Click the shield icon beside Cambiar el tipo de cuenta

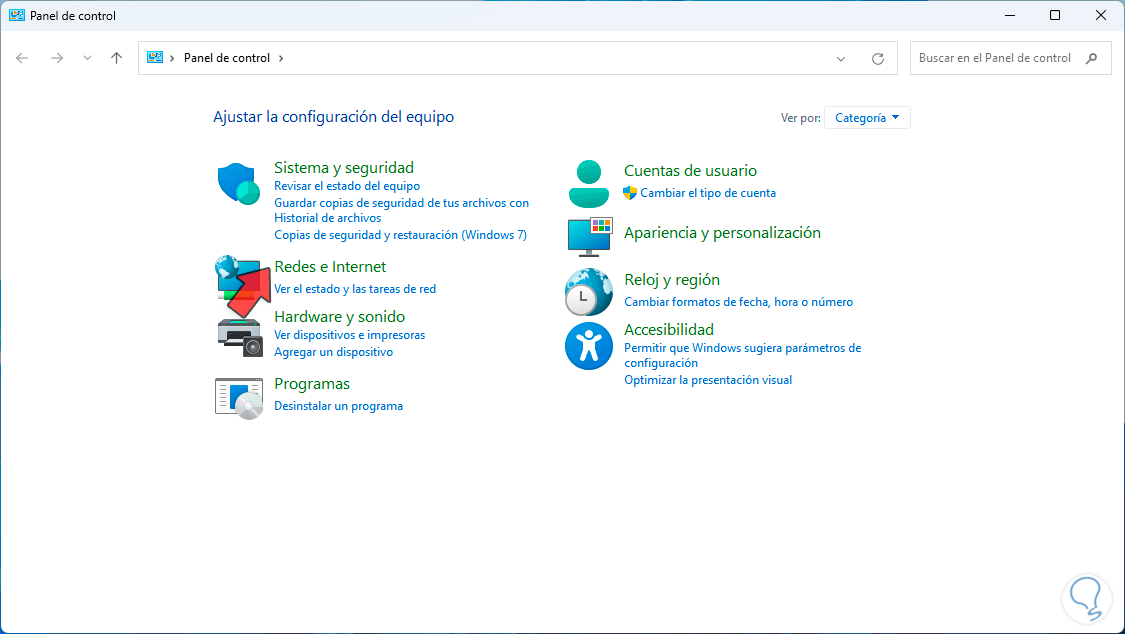click(x=630, y=193)
